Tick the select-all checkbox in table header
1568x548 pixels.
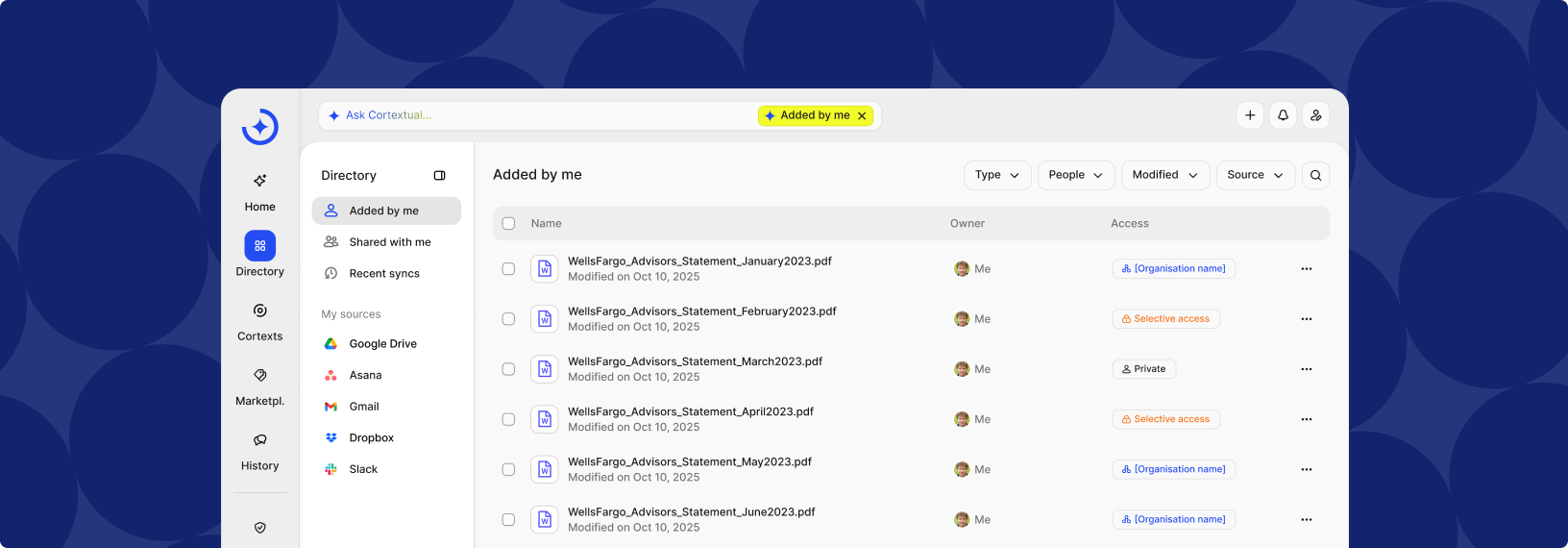(508, 223)
